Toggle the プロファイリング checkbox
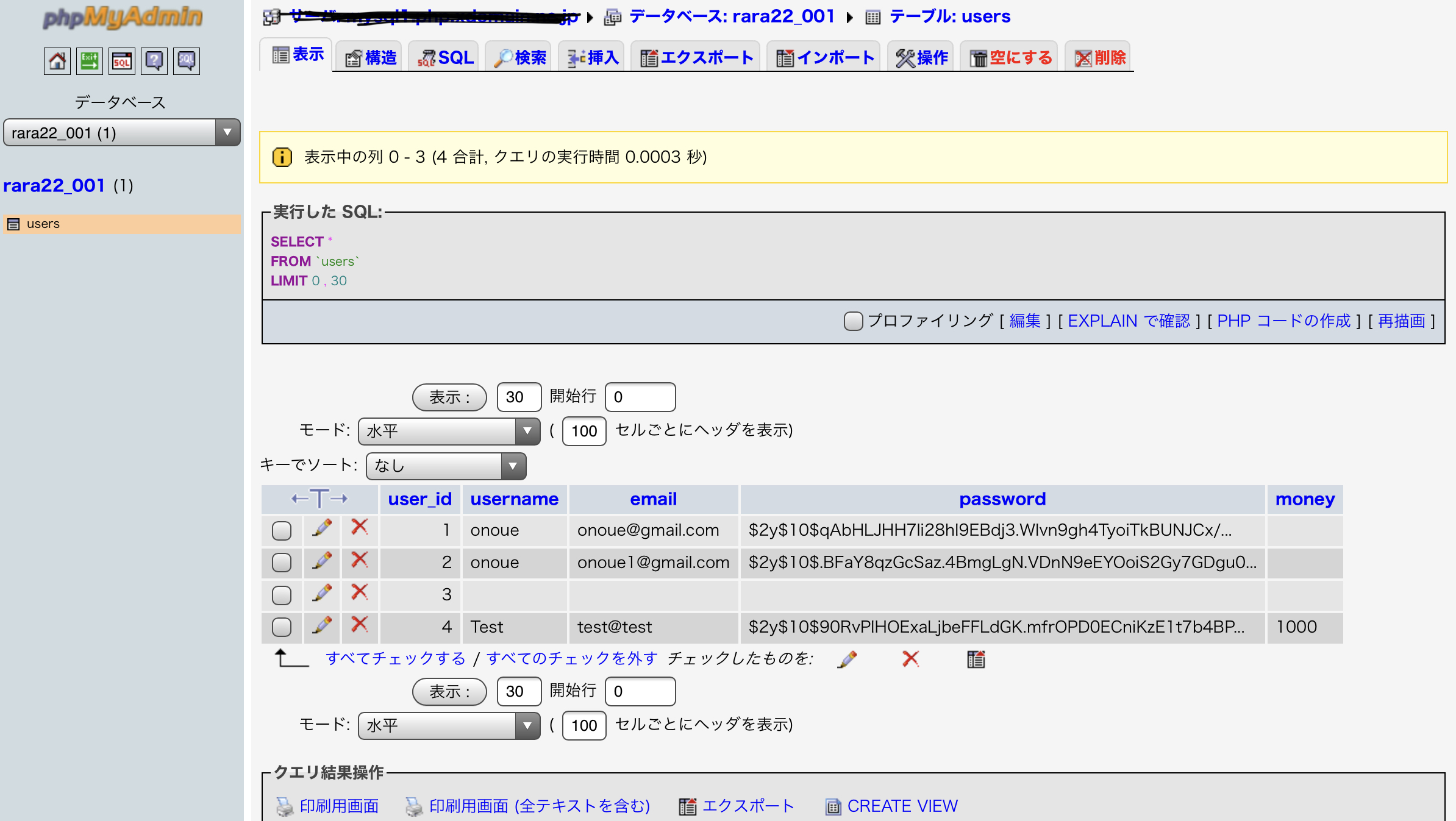This screenshot has width=1456, height=821. [853, 321]
